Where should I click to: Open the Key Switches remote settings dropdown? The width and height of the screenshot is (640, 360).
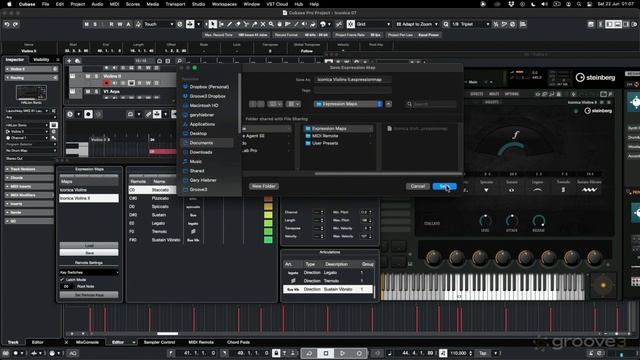89,272
